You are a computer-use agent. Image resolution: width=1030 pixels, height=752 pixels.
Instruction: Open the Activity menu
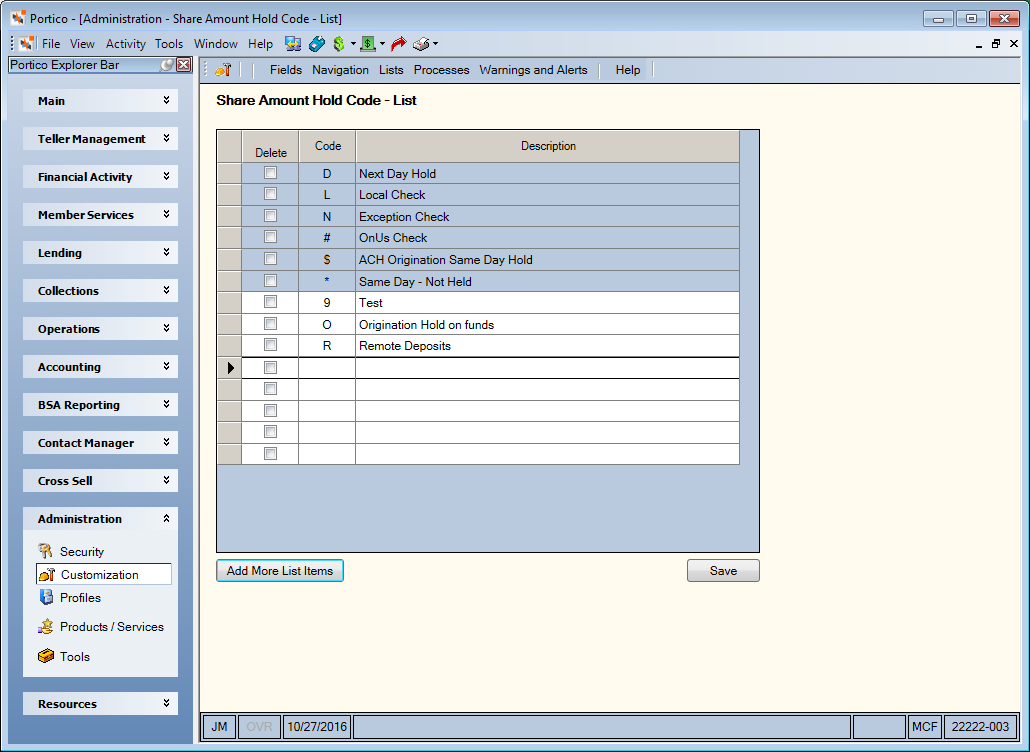point(125,44)
